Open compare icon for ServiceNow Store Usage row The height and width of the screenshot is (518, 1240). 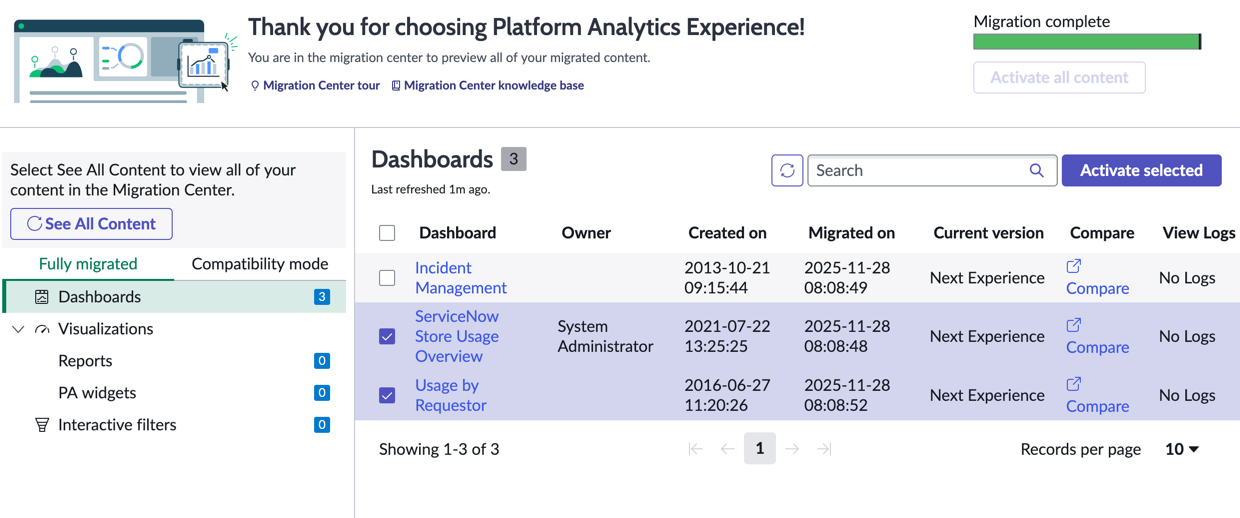tap(1074, 325)
